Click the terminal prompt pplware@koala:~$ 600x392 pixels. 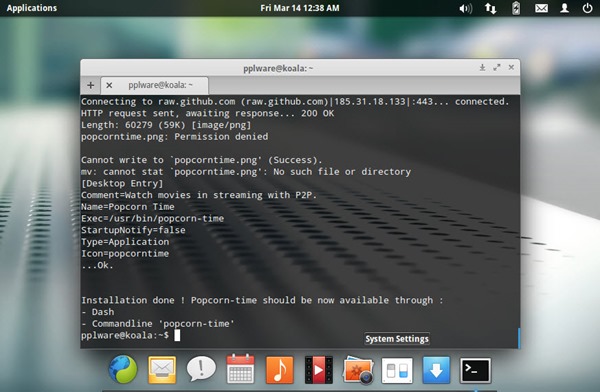[125, 335]
